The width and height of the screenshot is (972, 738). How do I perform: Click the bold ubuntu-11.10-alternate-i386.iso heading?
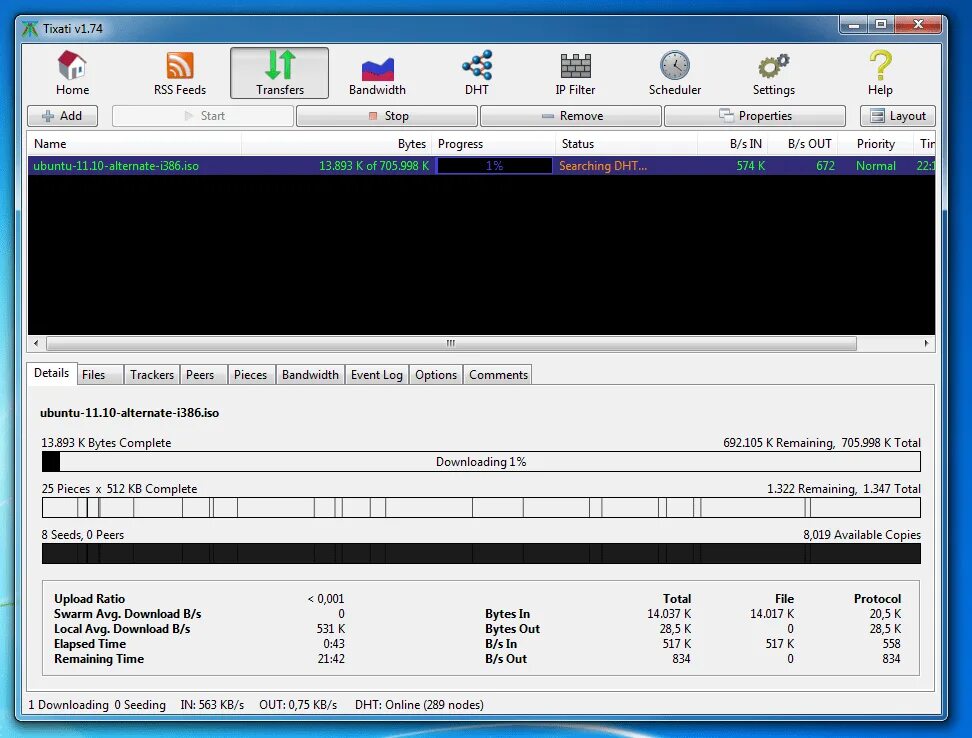(x=130, y=413)
